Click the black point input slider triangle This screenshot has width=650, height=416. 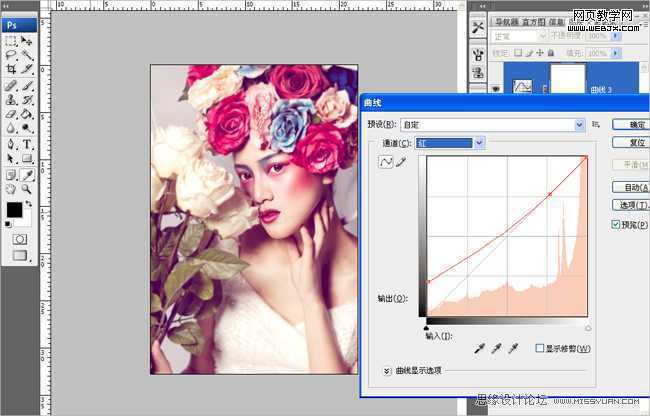tap(426, 328)
